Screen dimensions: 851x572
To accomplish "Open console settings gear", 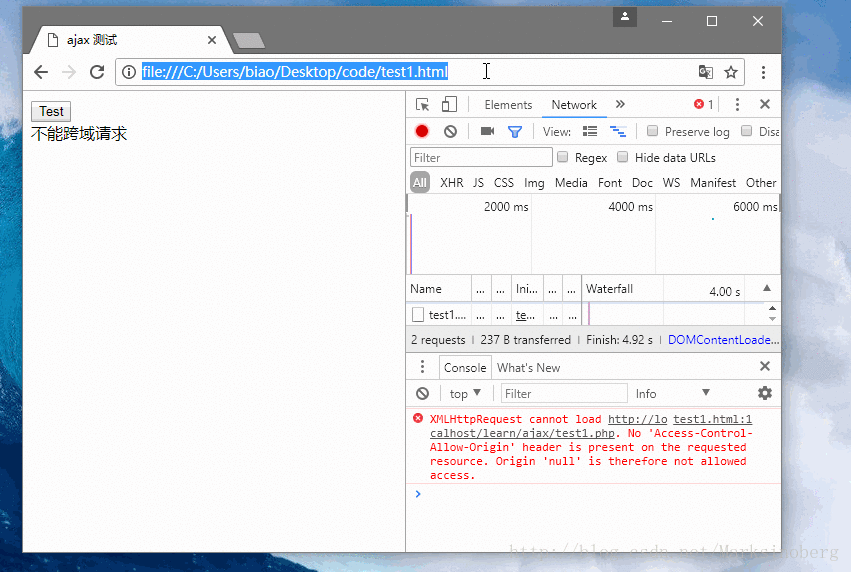I will (765, 393).
